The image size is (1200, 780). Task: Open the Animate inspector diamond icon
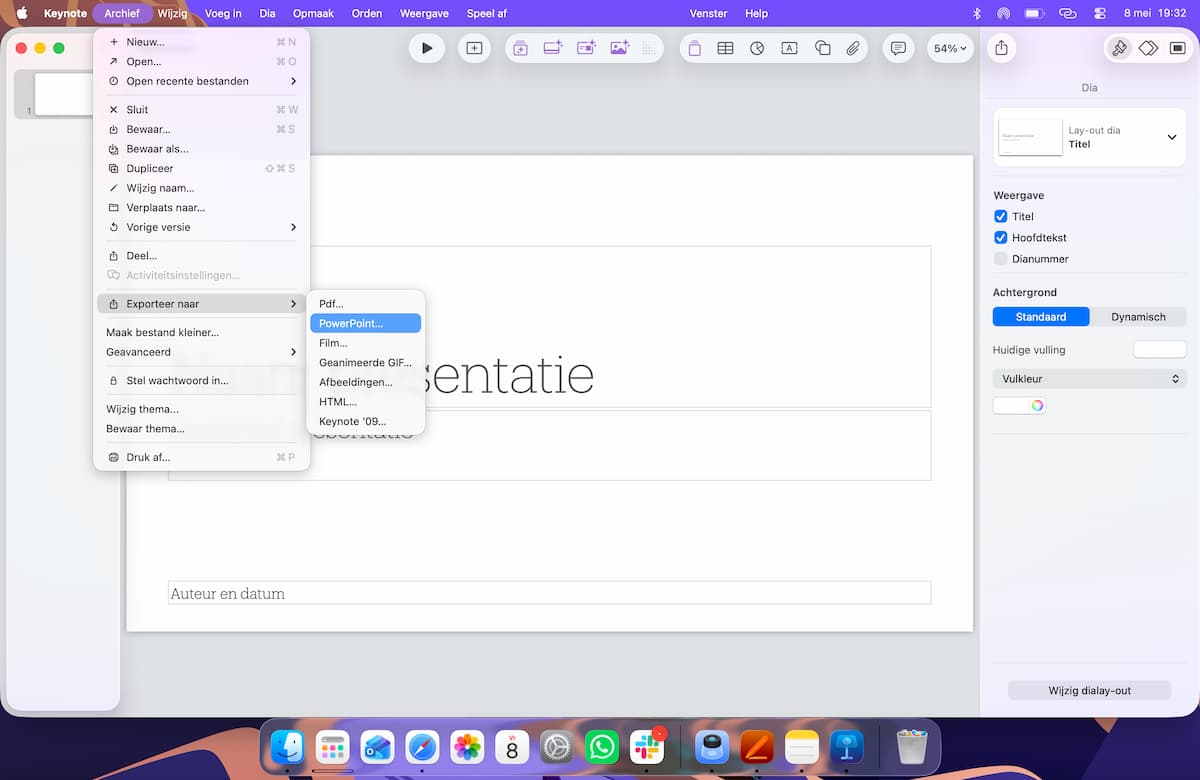pos(1148,48)
